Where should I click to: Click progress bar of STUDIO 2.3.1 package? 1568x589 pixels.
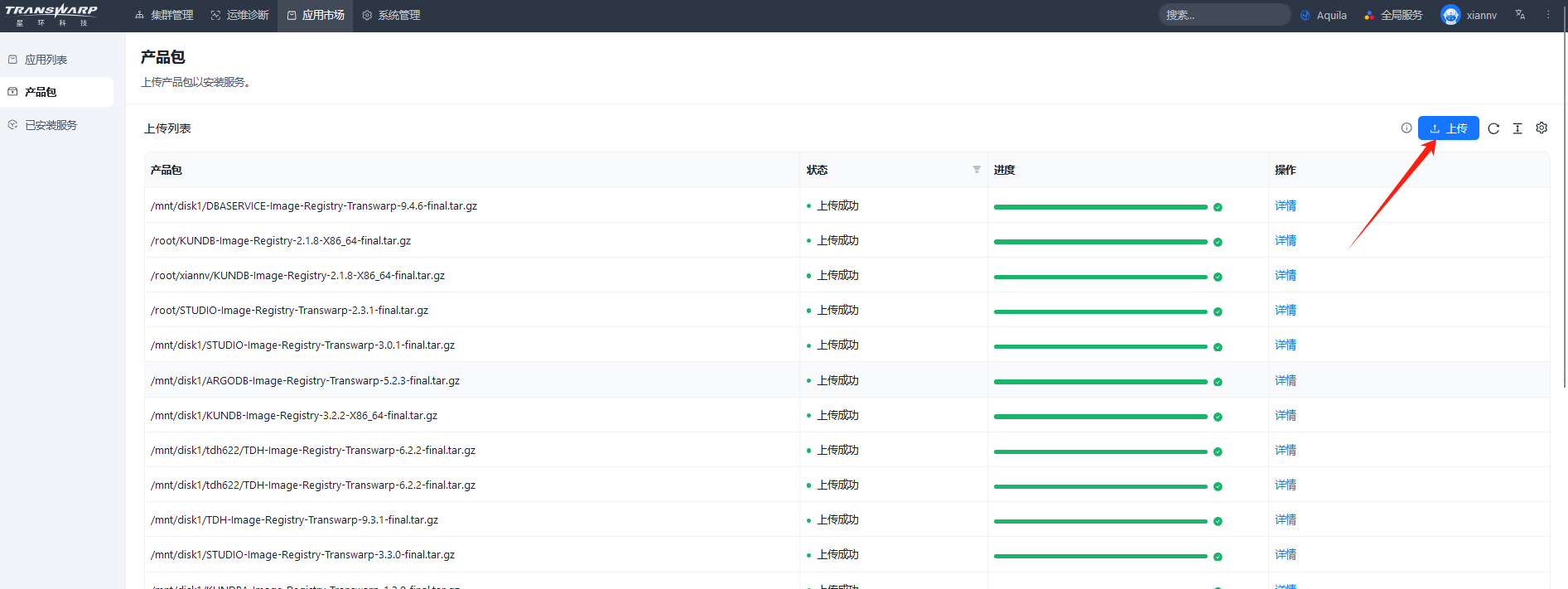(x=1100, y=311)
